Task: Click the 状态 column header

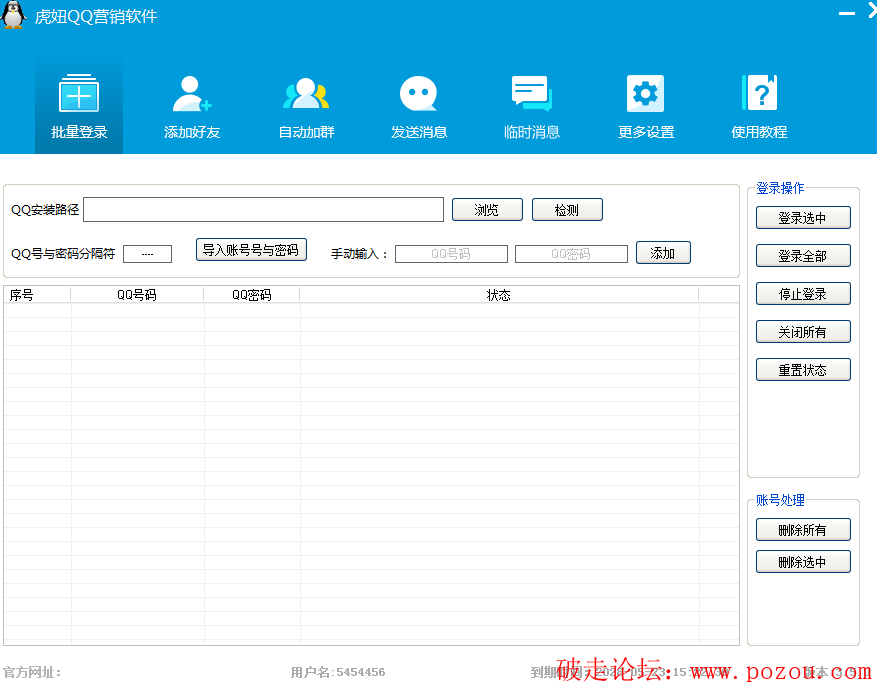Action: pyautogui.click(x=499, y=294)
